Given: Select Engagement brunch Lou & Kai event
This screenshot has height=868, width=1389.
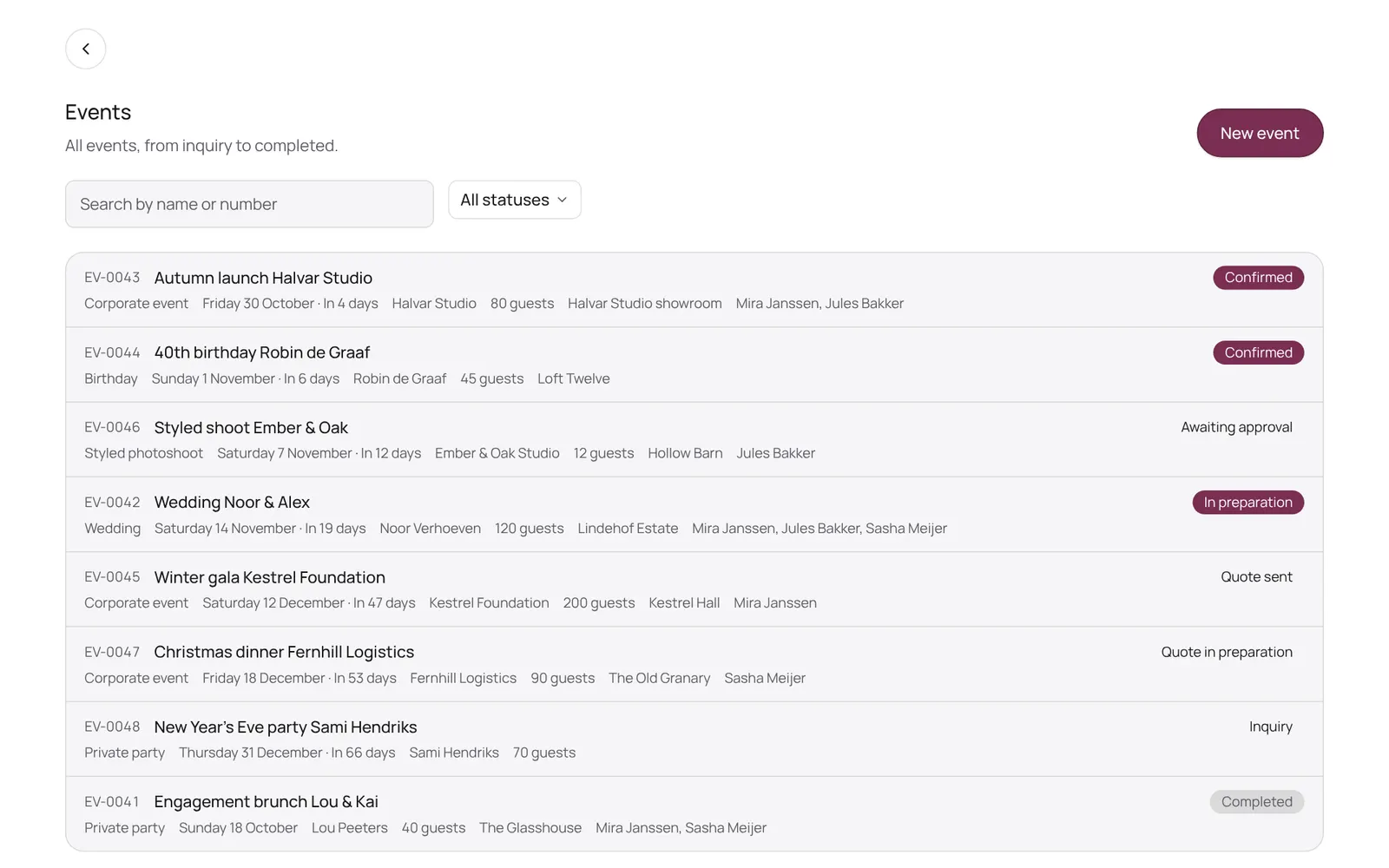Looking at the screenshot, I should click(694, 814).
